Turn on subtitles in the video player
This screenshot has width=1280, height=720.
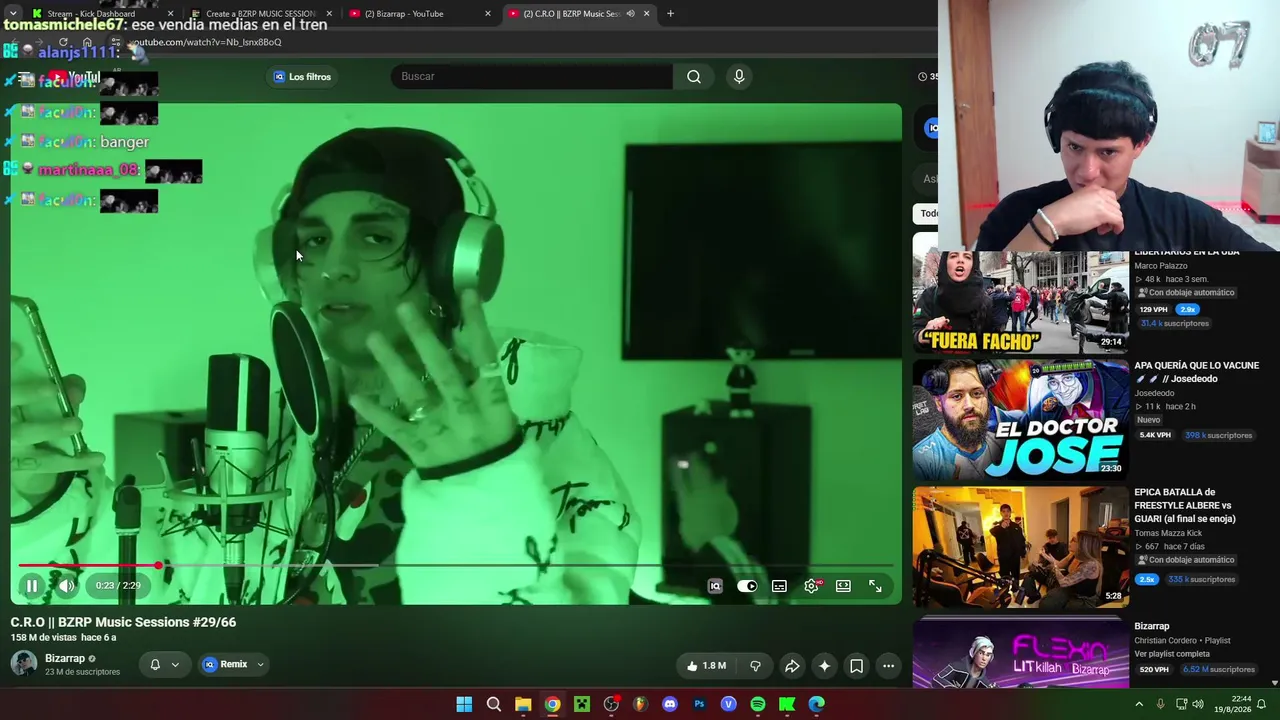[779, 586]
